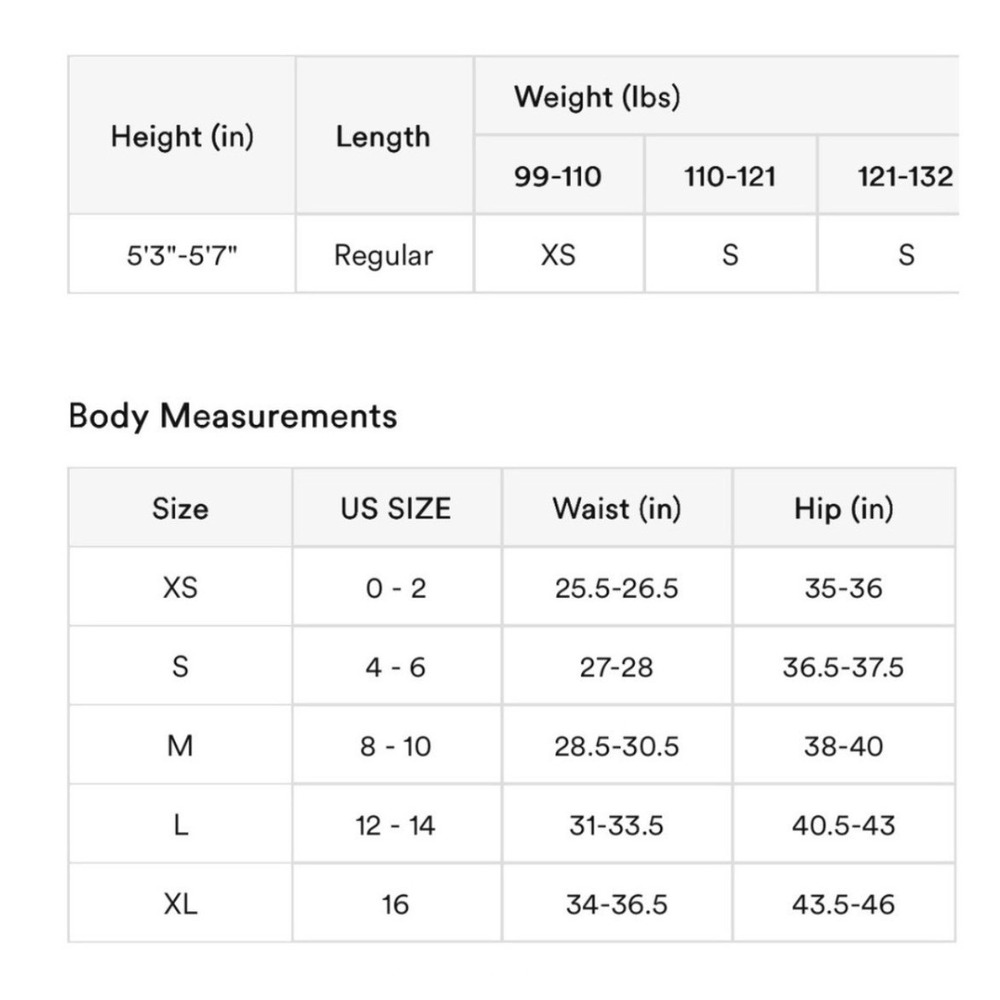Image resolution: width=1000 pixels, height=1000 pixels.
Task: Select the 99-110 weight range cell
Action: (559, 175)
